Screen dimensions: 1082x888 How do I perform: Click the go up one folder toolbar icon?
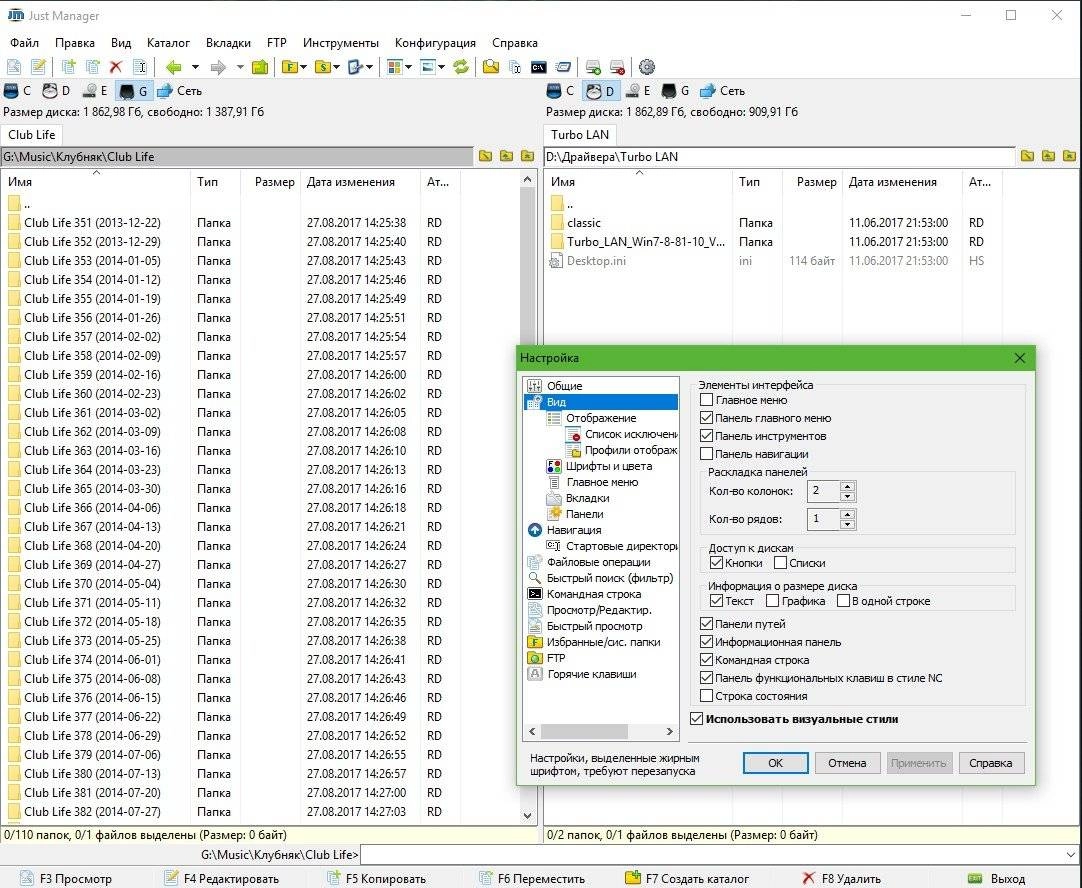pos(260,67)
